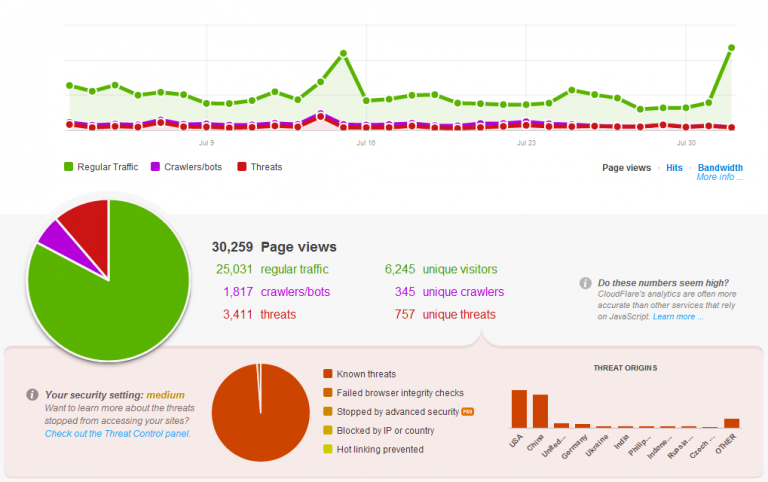This screenshot has height=482, width=768.
Task: Click the 'India' axis label
Action: (622, 441)
